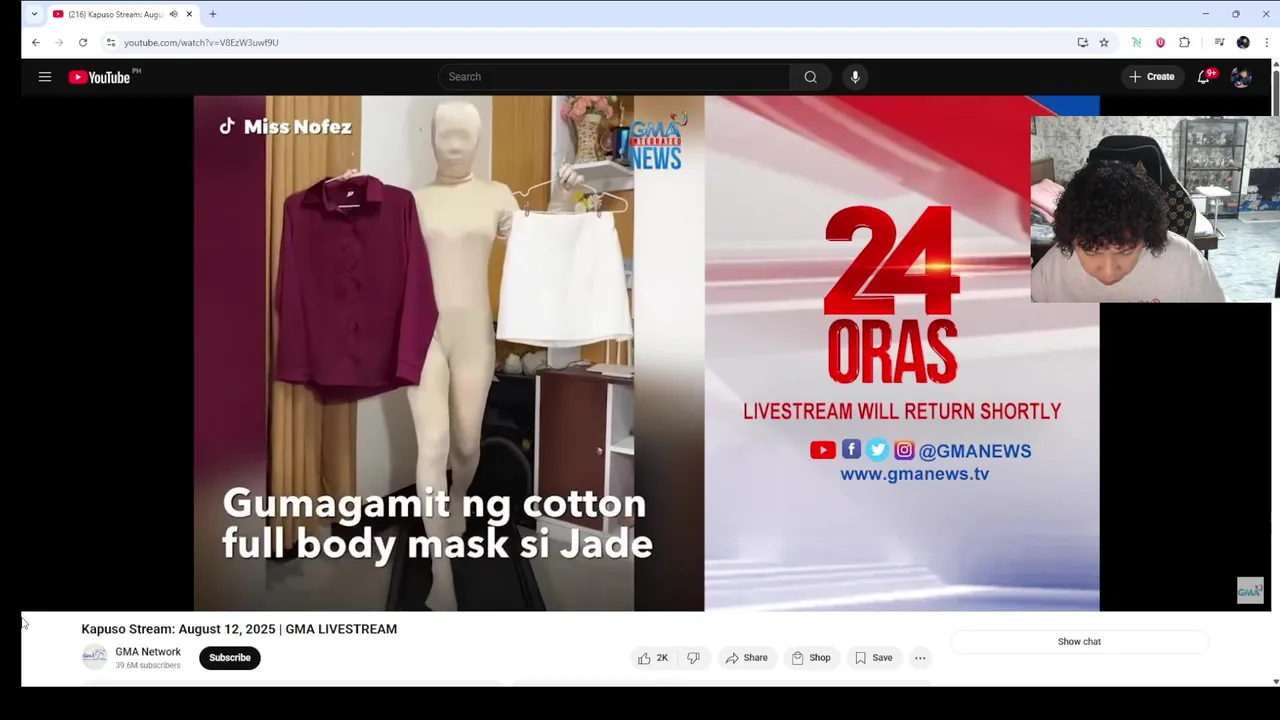Screen dimensions: 1280x720
Task: Mute the tab via speaker icon
Action: 173,14
